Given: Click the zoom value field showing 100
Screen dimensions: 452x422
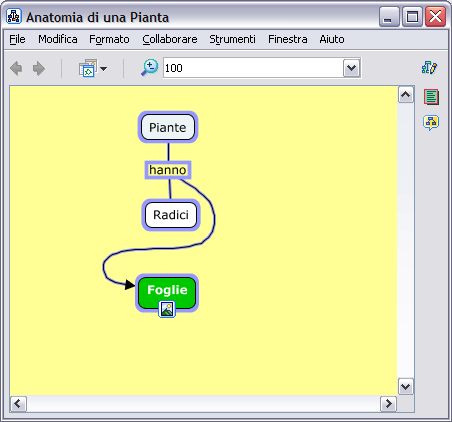Looking at the screenshot, I should (253, 68).
